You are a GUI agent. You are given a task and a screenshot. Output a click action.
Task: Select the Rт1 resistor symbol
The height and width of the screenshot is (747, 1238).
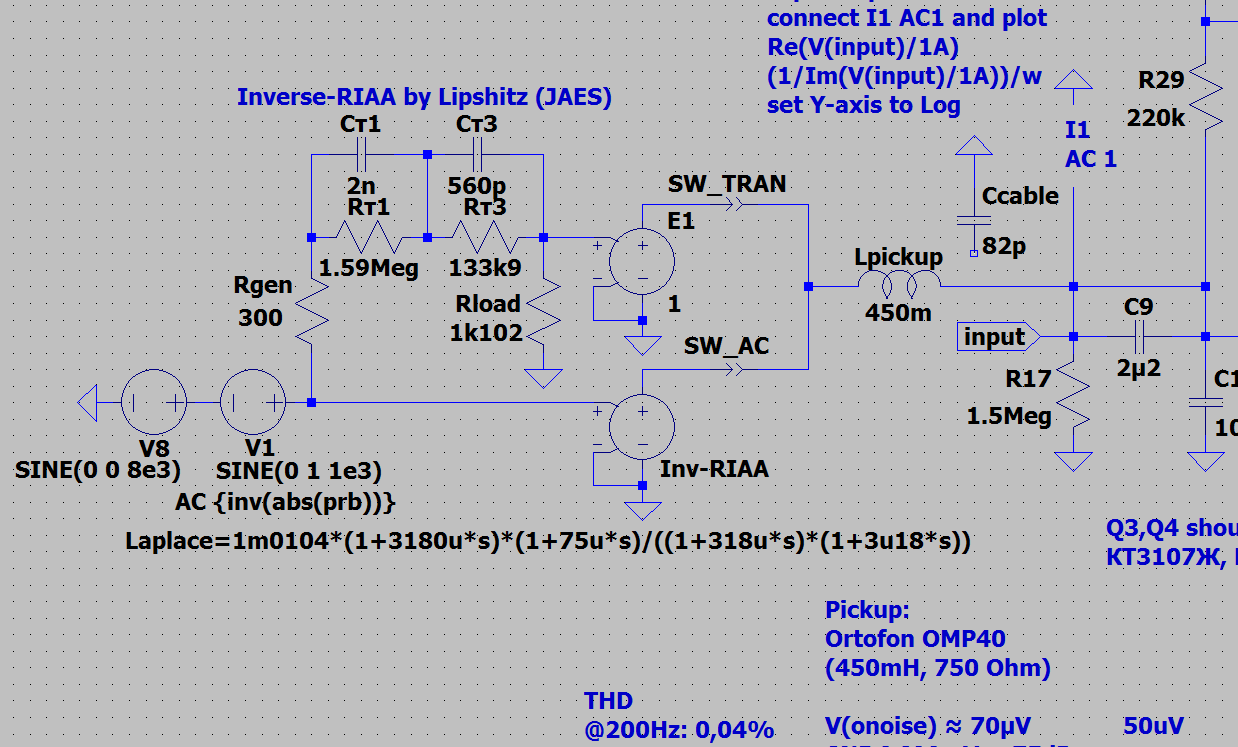[370, 238]
